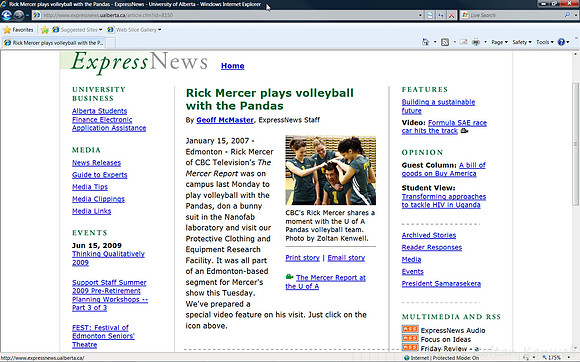Open the Media Tips link
The height and width of the screenshot is (362, 580).
tap(90, 187)
